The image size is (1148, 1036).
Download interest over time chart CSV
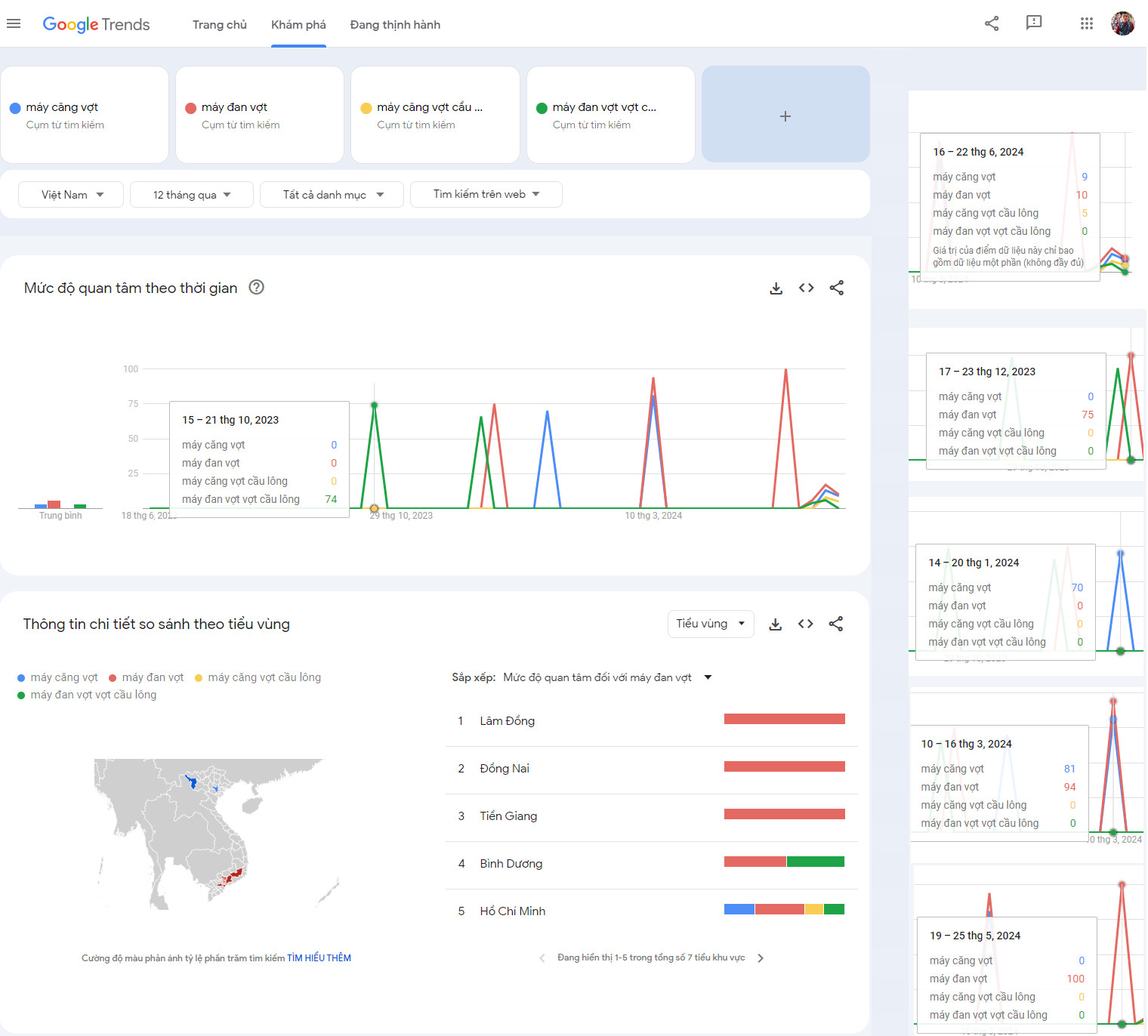coord(776,288)
